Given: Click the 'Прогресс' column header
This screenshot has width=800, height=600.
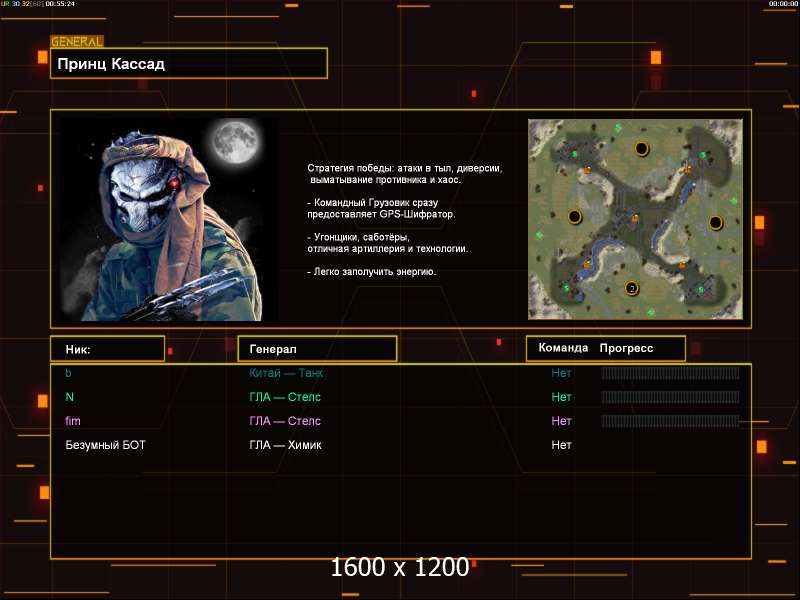Looking at the screenshot, I should tap(626, 348).
